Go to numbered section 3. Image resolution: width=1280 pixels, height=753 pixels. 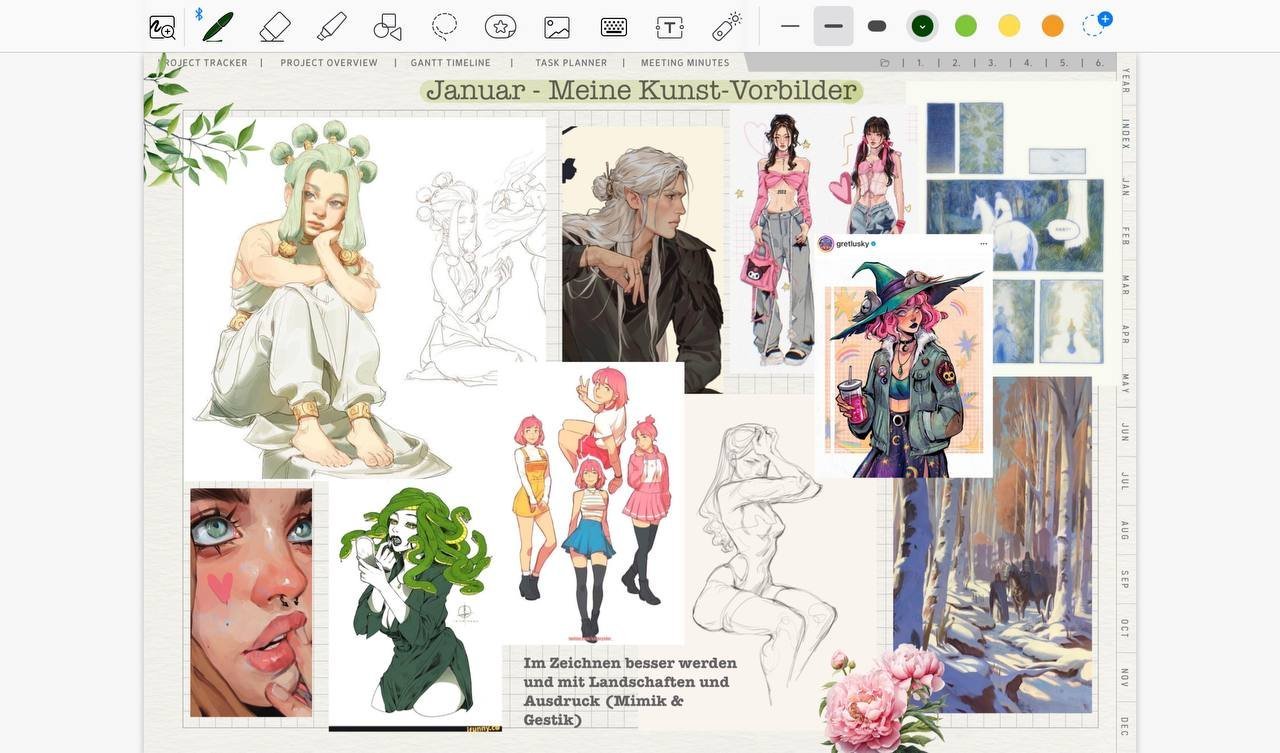[x=993, y=63]
